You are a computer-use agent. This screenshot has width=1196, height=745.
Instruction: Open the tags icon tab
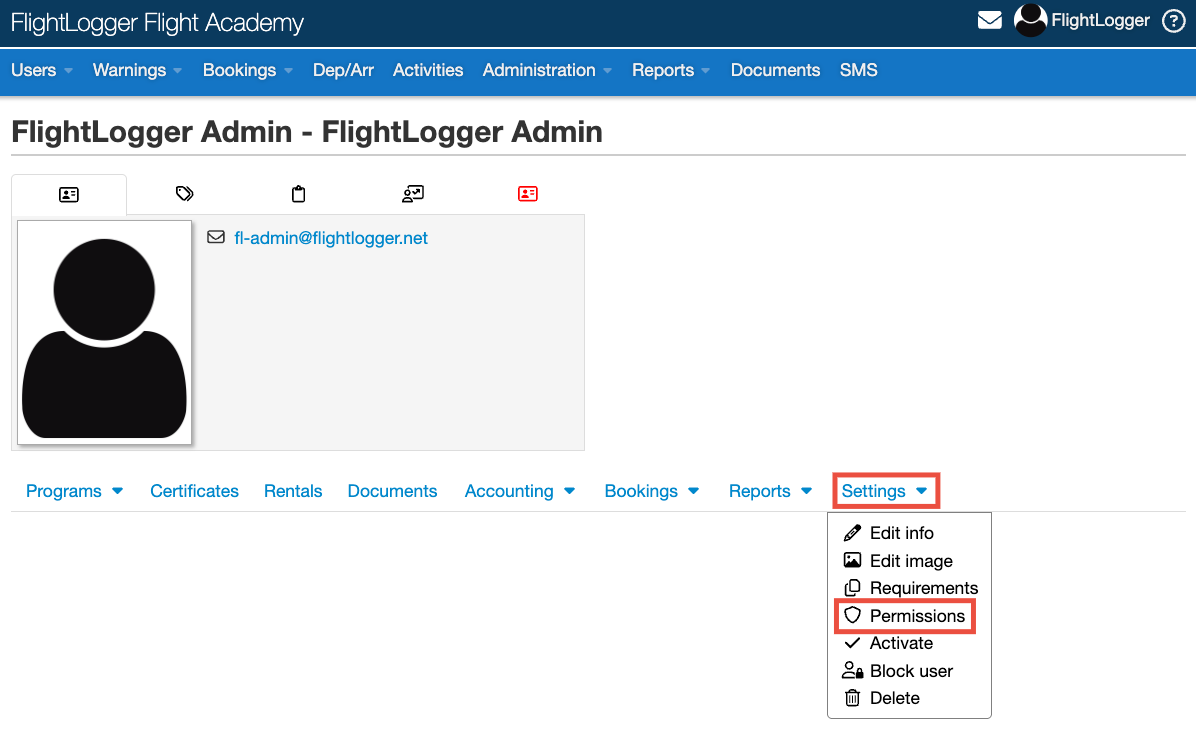coord(184,194)
